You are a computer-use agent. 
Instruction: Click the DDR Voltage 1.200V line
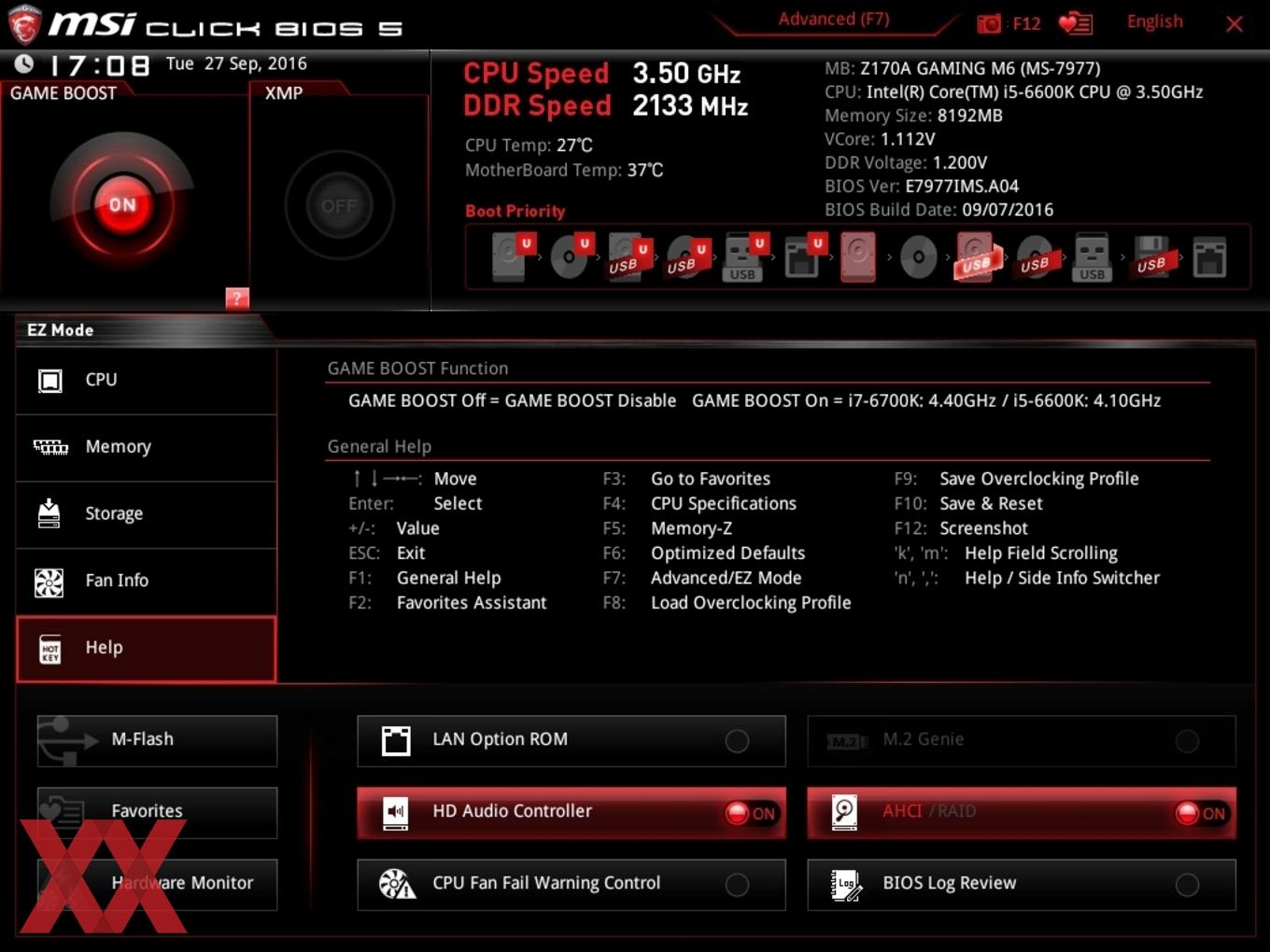tap(906, 162)
